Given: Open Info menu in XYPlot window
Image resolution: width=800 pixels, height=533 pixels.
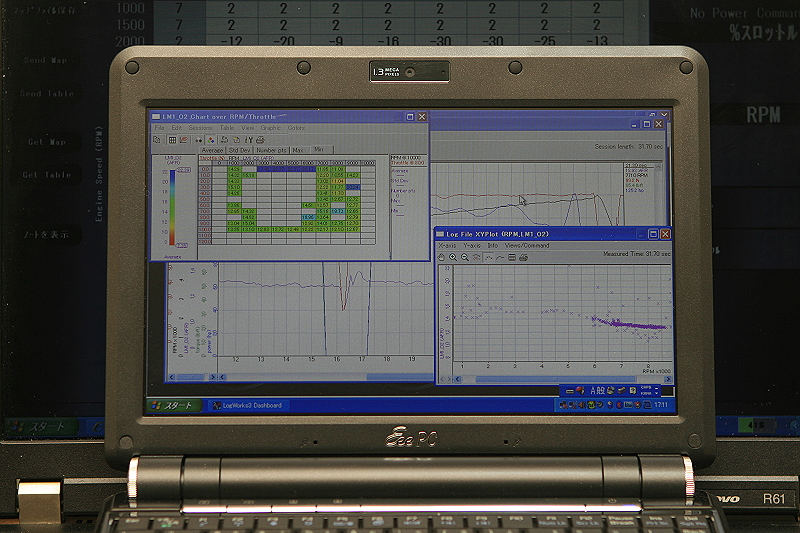Looking at the screenshot, I should click(x=492, y=245).
